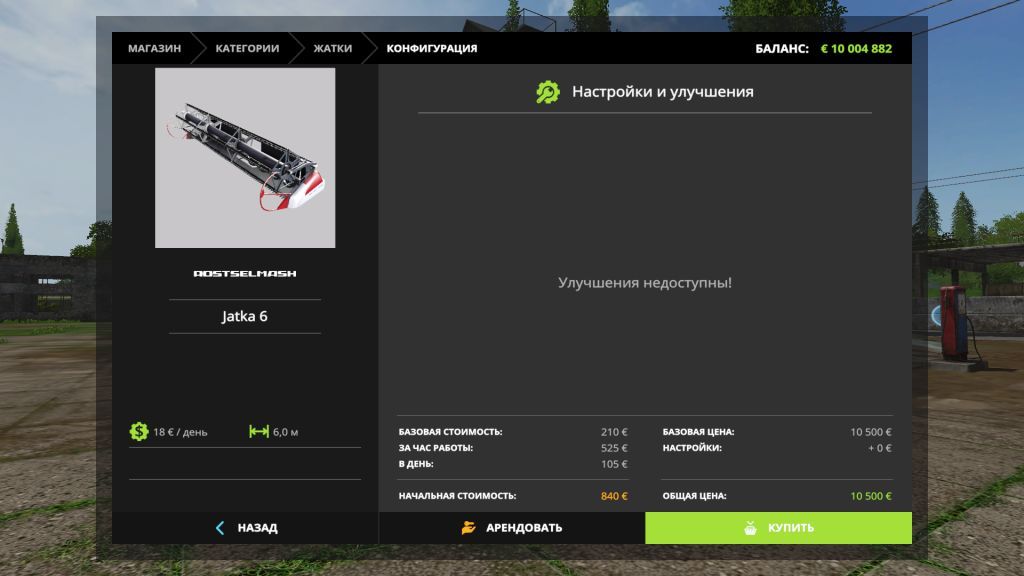This screenshot has height=576, width=1024.
Task: Click the Rostselmash brand logo
Action: (x=245, y=274)
